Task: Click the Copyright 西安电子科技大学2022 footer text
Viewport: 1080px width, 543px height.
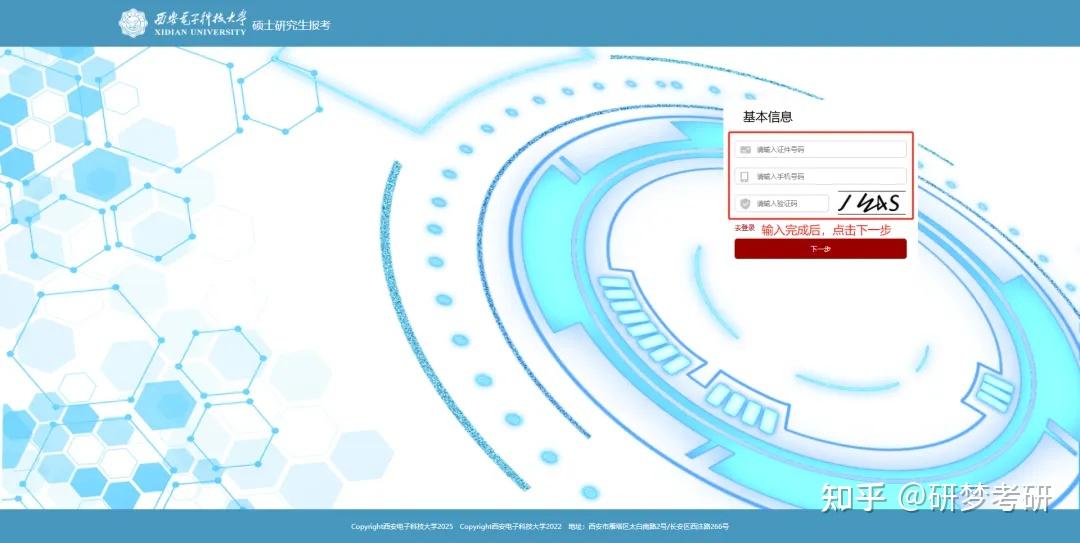Action: pyautogui.click(x=510, y=526)
